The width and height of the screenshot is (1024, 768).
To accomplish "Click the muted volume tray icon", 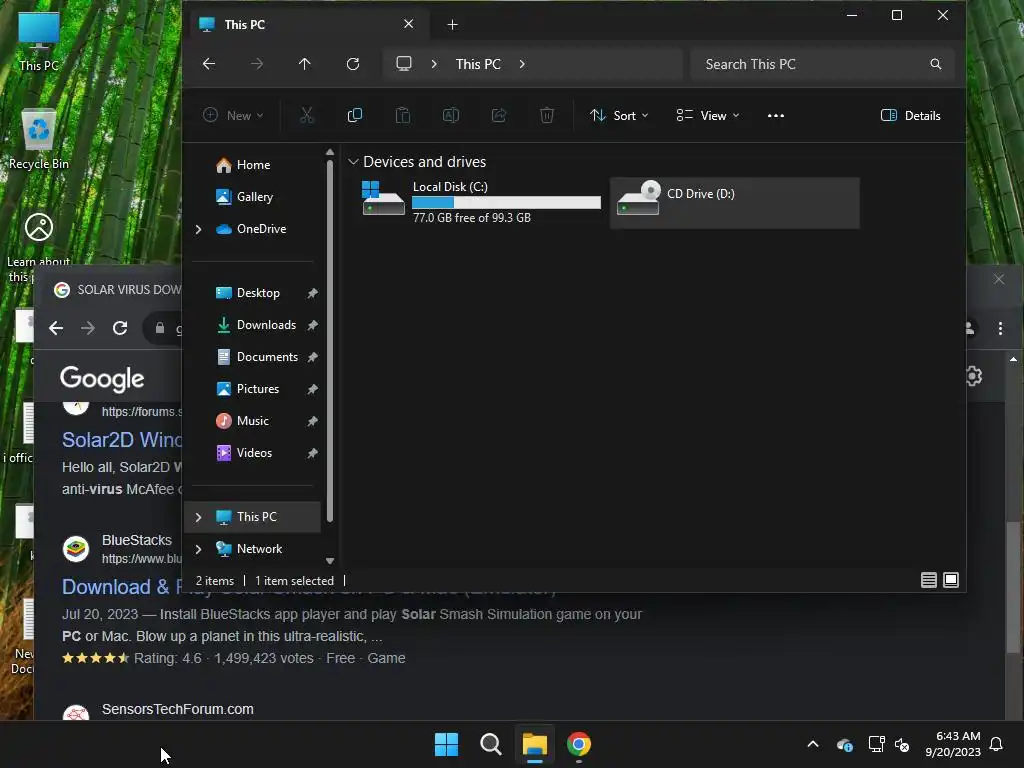I will [902, 744].
